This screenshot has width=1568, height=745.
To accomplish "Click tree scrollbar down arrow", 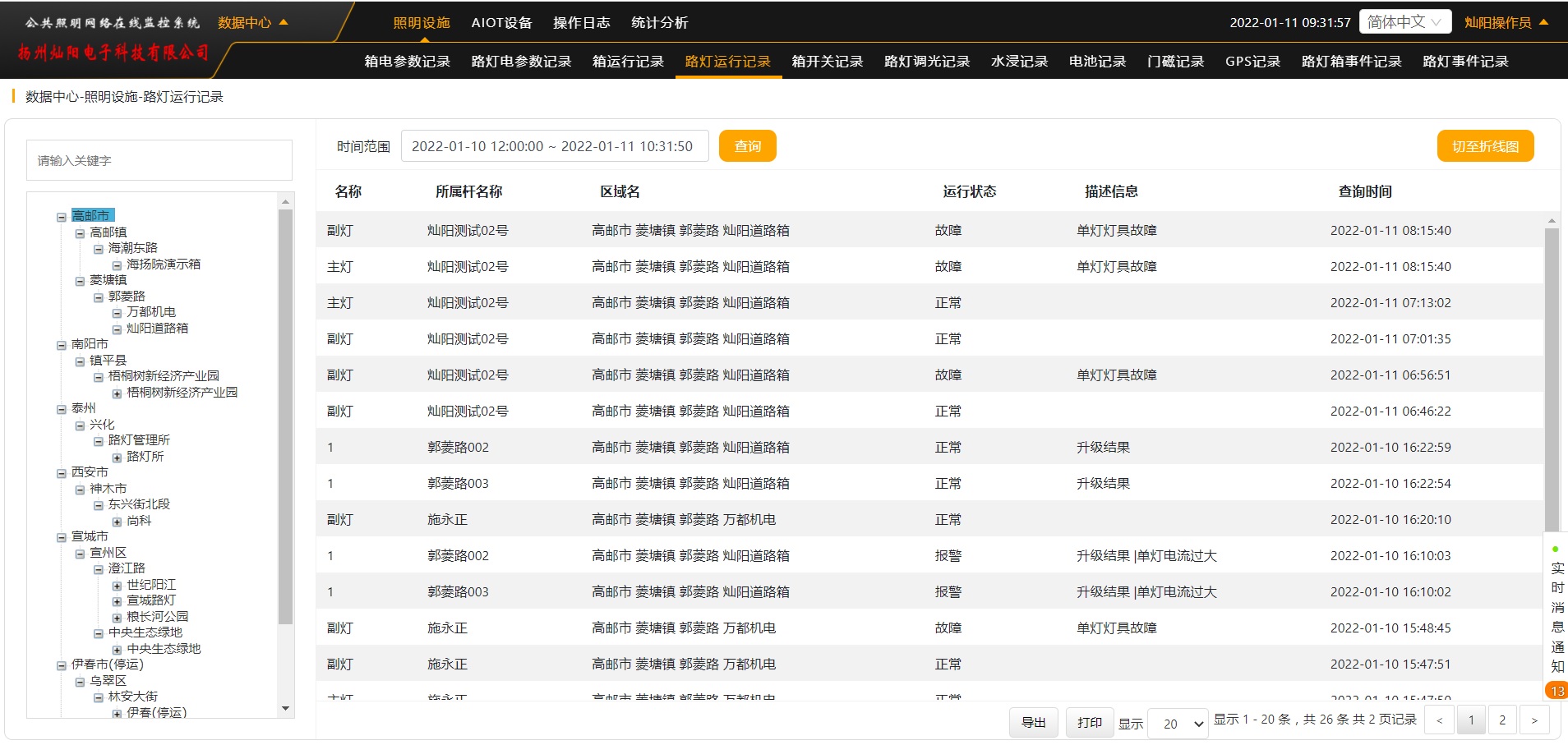I will (x=285, y=708).
